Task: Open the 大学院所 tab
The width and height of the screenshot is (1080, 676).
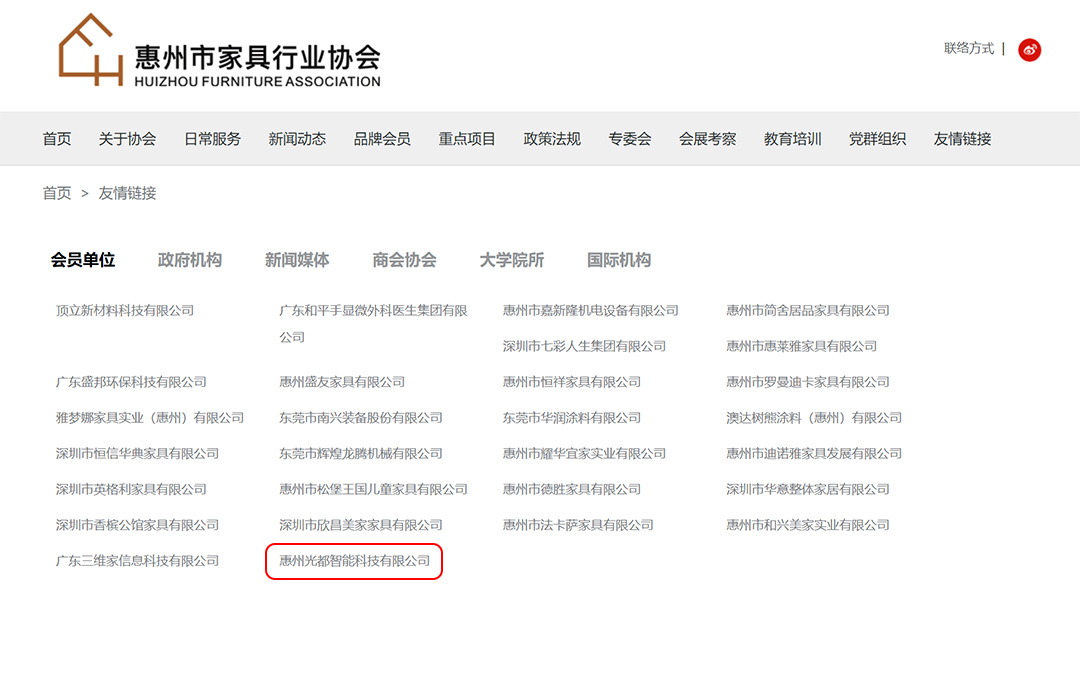Action: tap(511, 260)
